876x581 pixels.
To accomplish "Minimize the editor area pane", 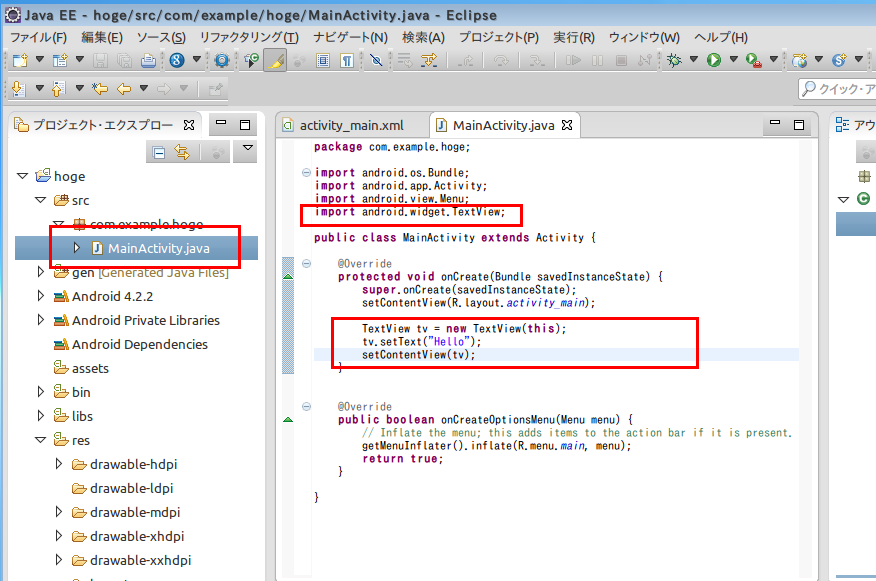I will tap(775, 123).
